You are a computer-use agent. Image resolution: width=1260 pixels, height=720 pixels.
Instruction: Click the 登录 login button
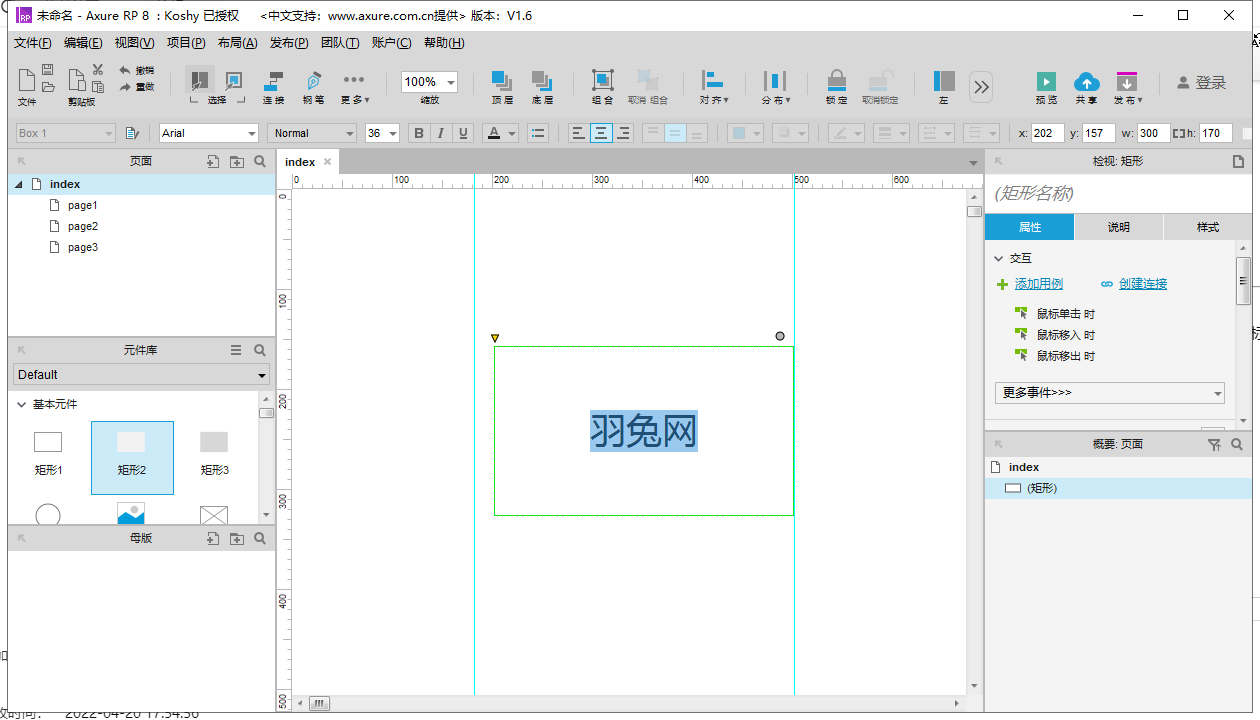[x=1201, y=83]
